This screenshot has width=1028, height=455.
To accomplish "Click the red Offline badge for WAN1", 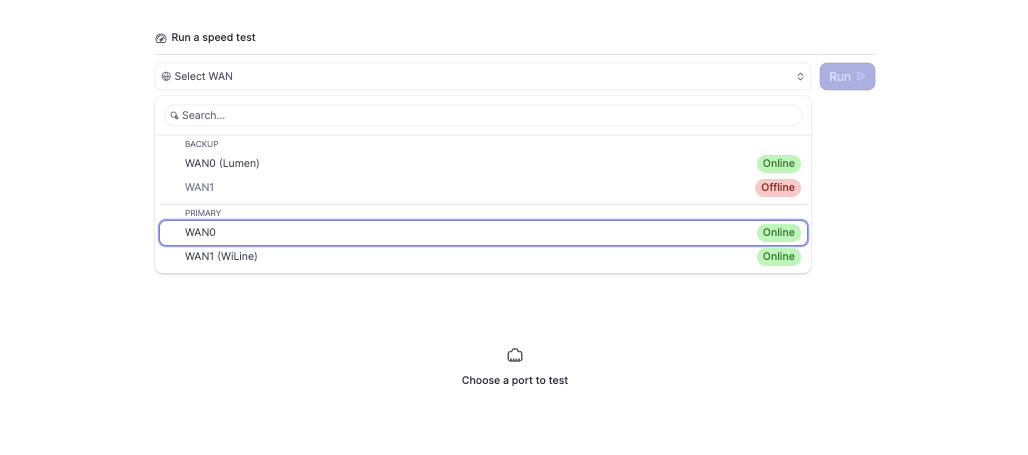I will (777, 188).
